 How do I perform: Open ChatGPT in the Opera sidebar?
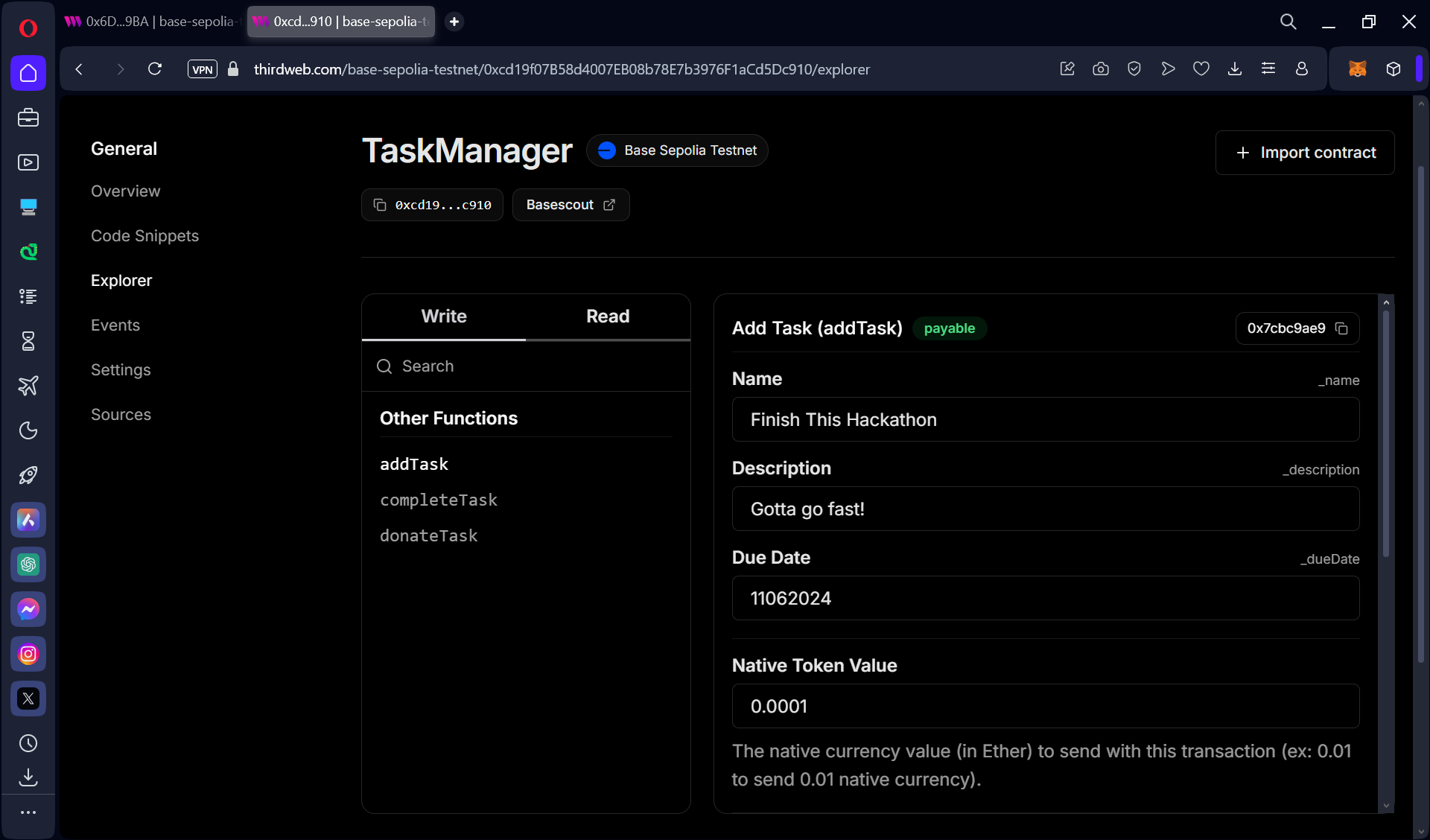tap(28, 565)
